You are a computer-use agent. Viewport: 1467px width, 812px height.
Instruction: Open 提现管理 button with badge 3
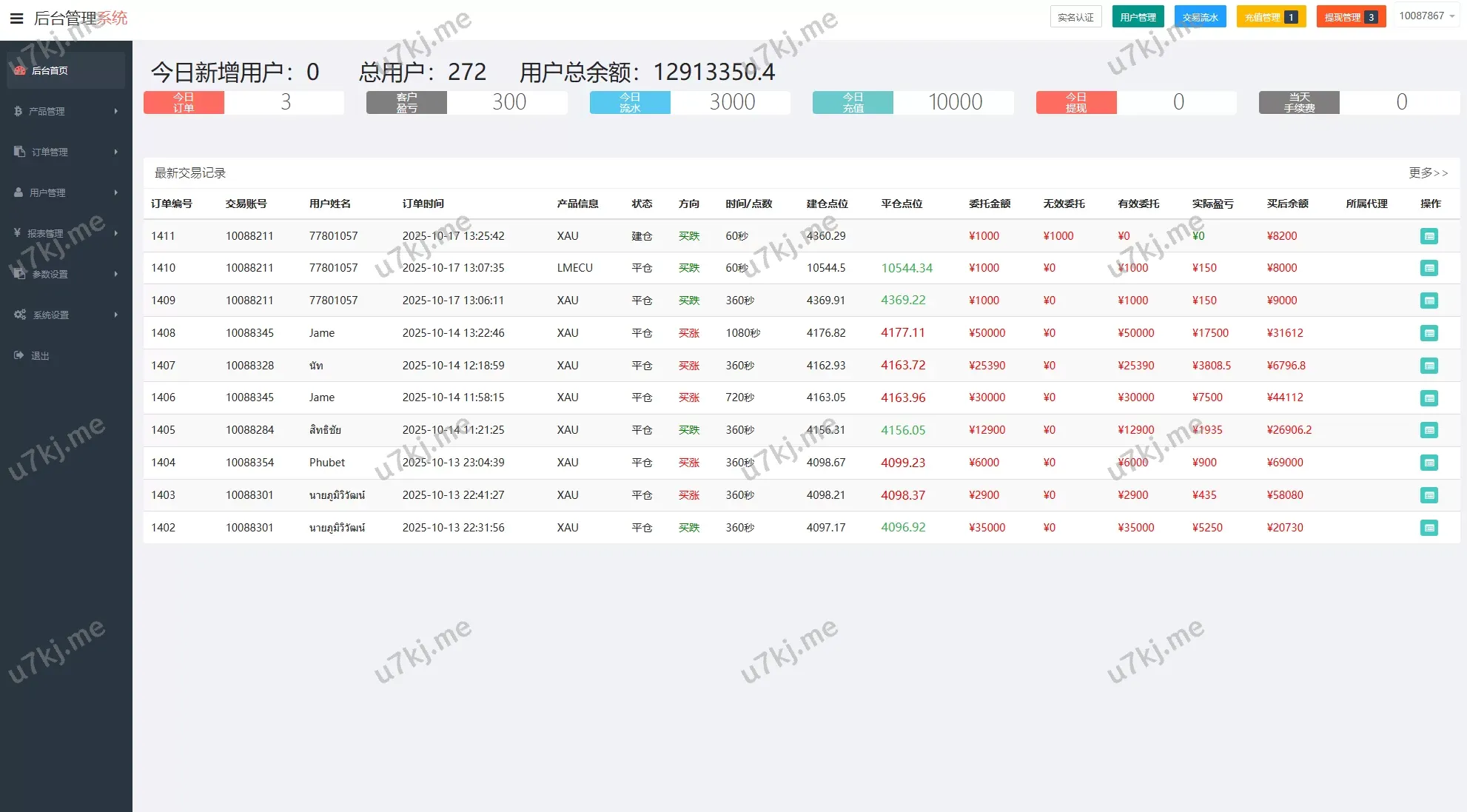(1350, 17)
